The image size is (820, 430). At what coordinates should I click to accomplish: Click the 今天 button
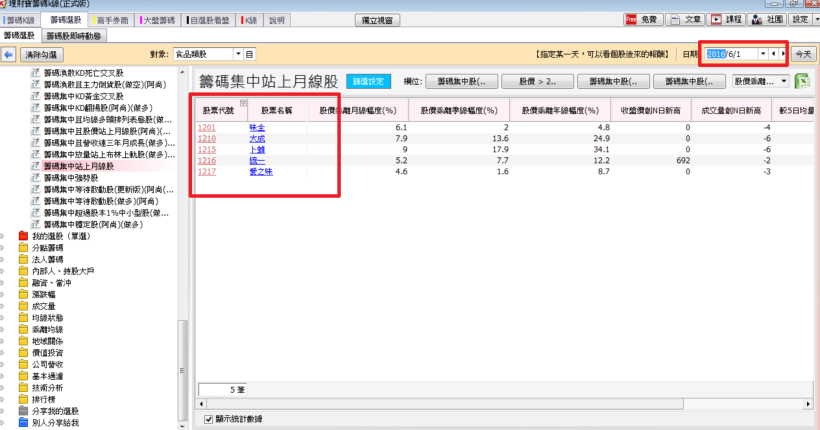click(x=803, y=54)
